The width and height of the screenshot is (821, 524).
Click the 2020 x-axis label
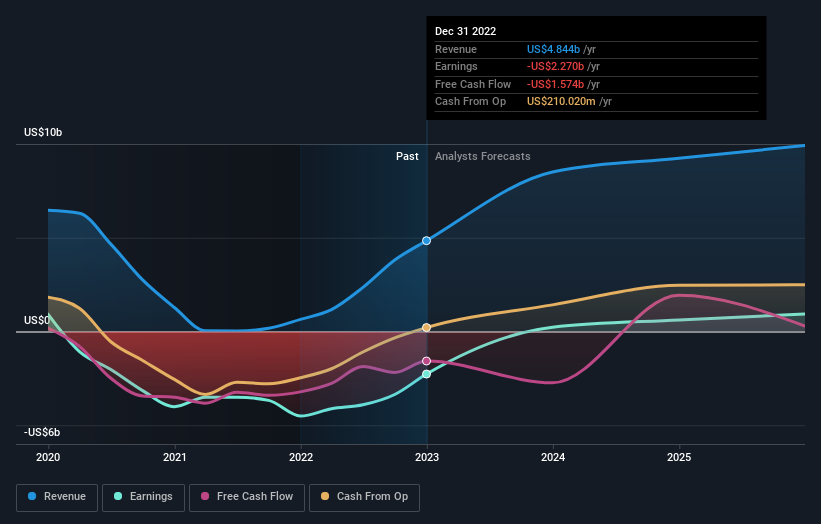pos(48,458)
